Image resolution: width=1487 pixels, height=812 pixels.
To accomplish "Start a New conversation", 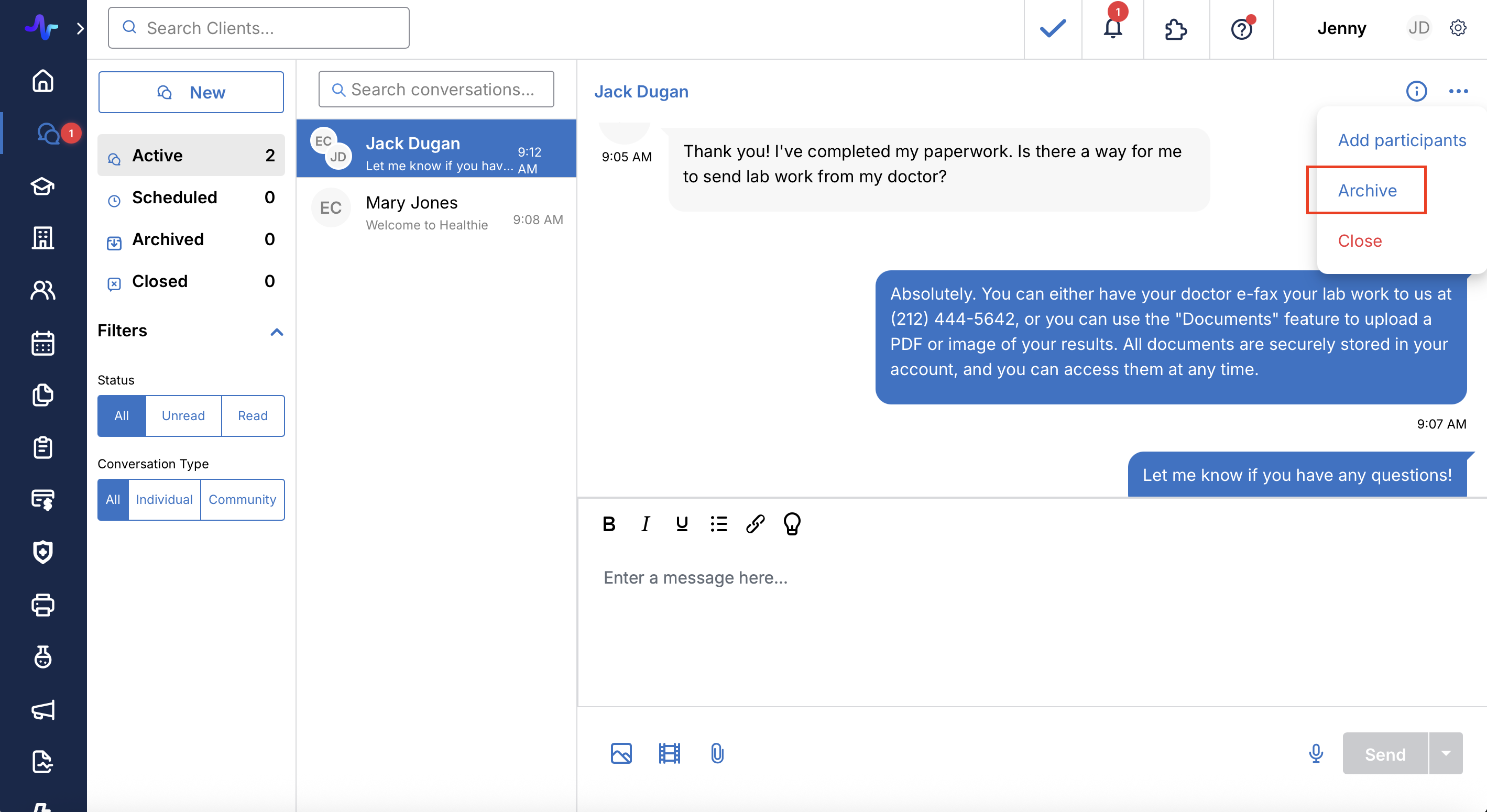I will [191, 92].
